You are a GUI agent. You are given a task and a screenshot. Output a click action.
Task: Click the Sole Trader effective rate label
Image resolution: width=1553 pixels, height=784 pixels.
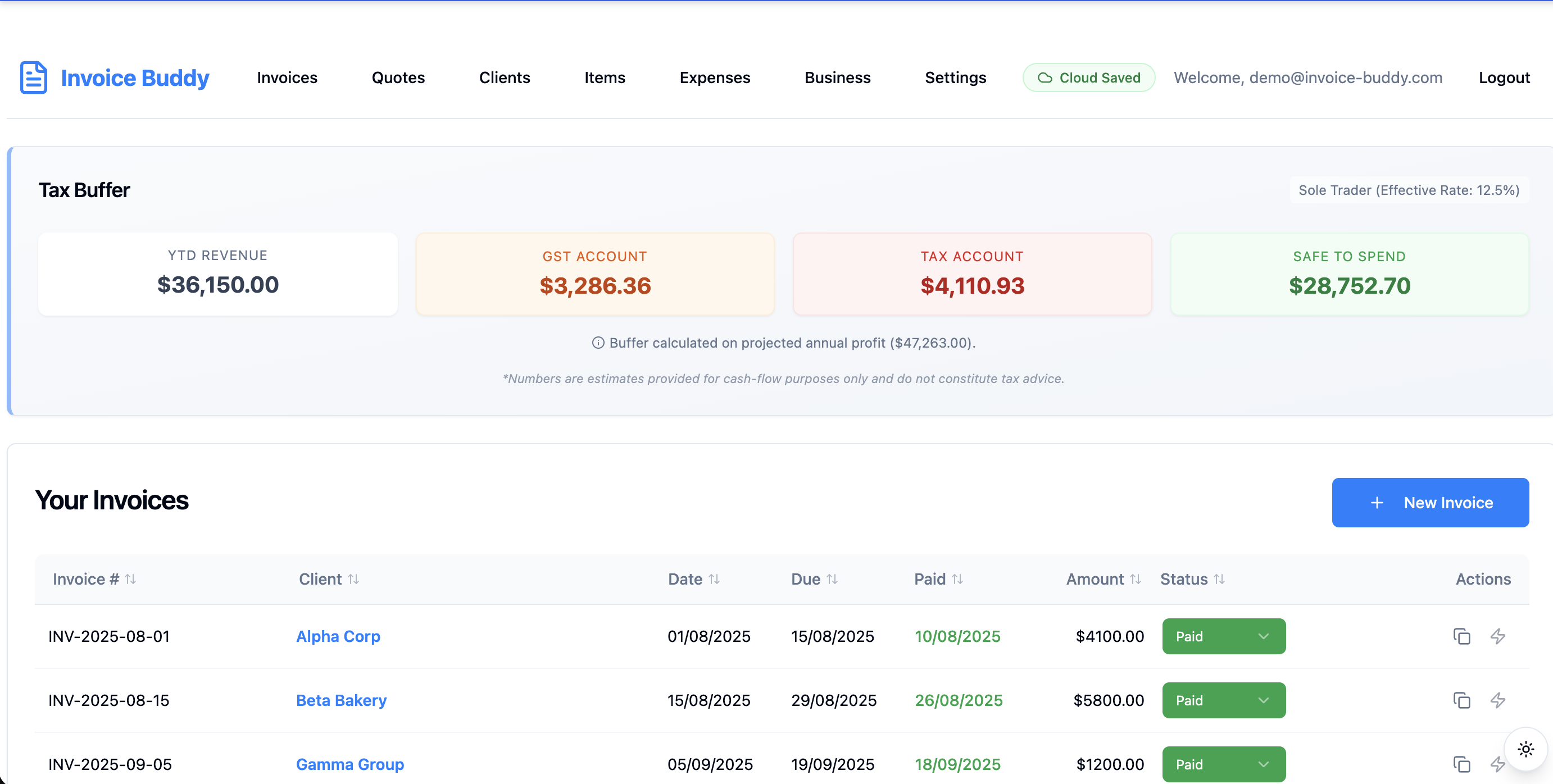click(1409, 190)
